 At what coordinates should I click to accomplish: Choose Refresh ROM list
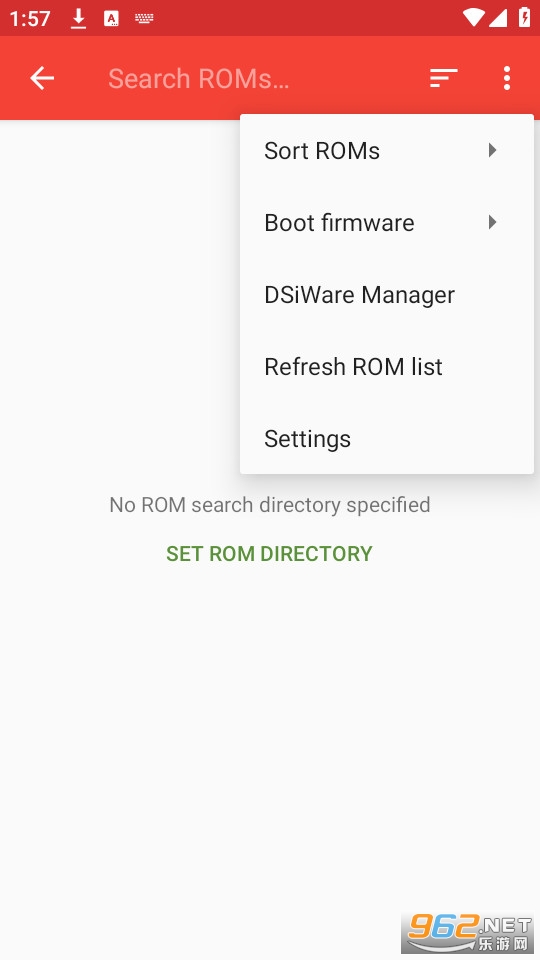click(x=387, y=367)
